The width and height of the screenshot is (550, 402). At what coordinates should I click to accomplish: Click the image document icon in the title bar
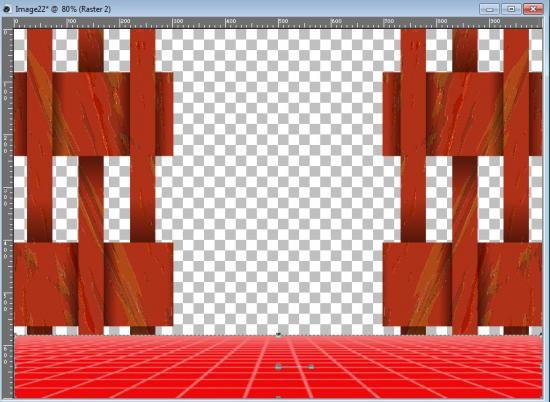(x=7, y=9)
